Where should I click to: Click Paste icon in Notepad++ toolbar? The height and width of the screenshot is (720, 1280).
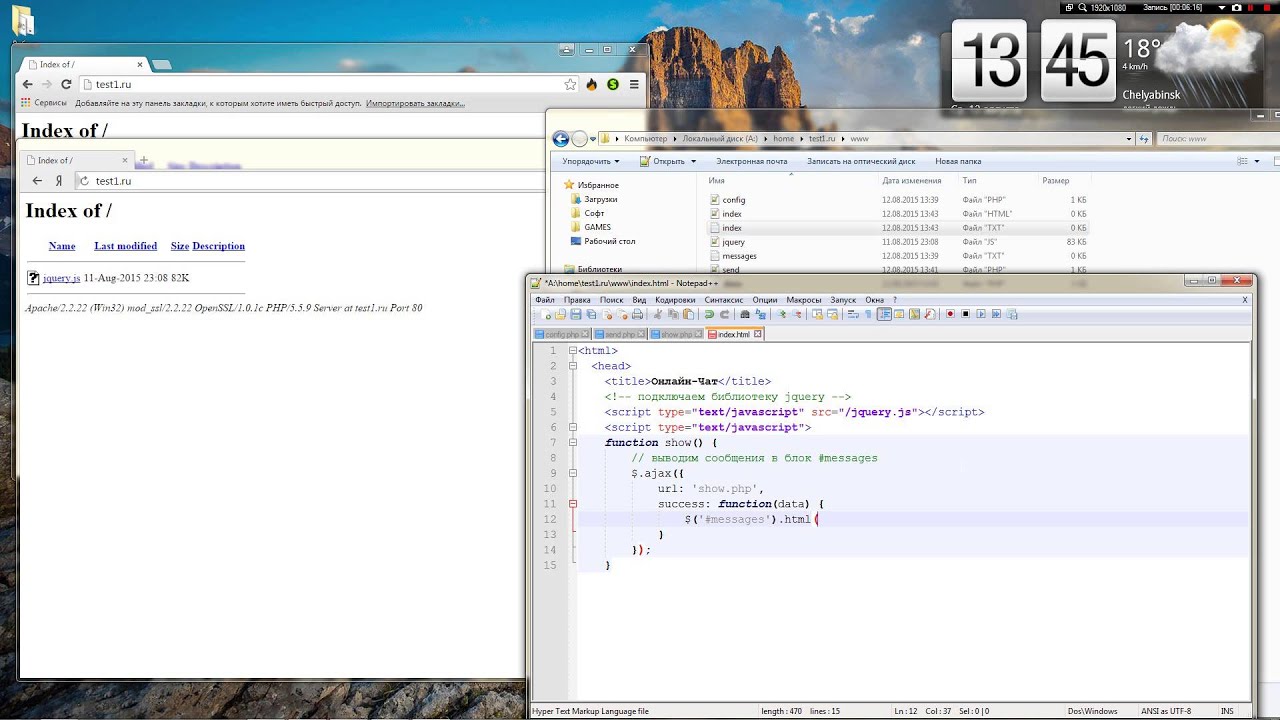tap(689, 314)
